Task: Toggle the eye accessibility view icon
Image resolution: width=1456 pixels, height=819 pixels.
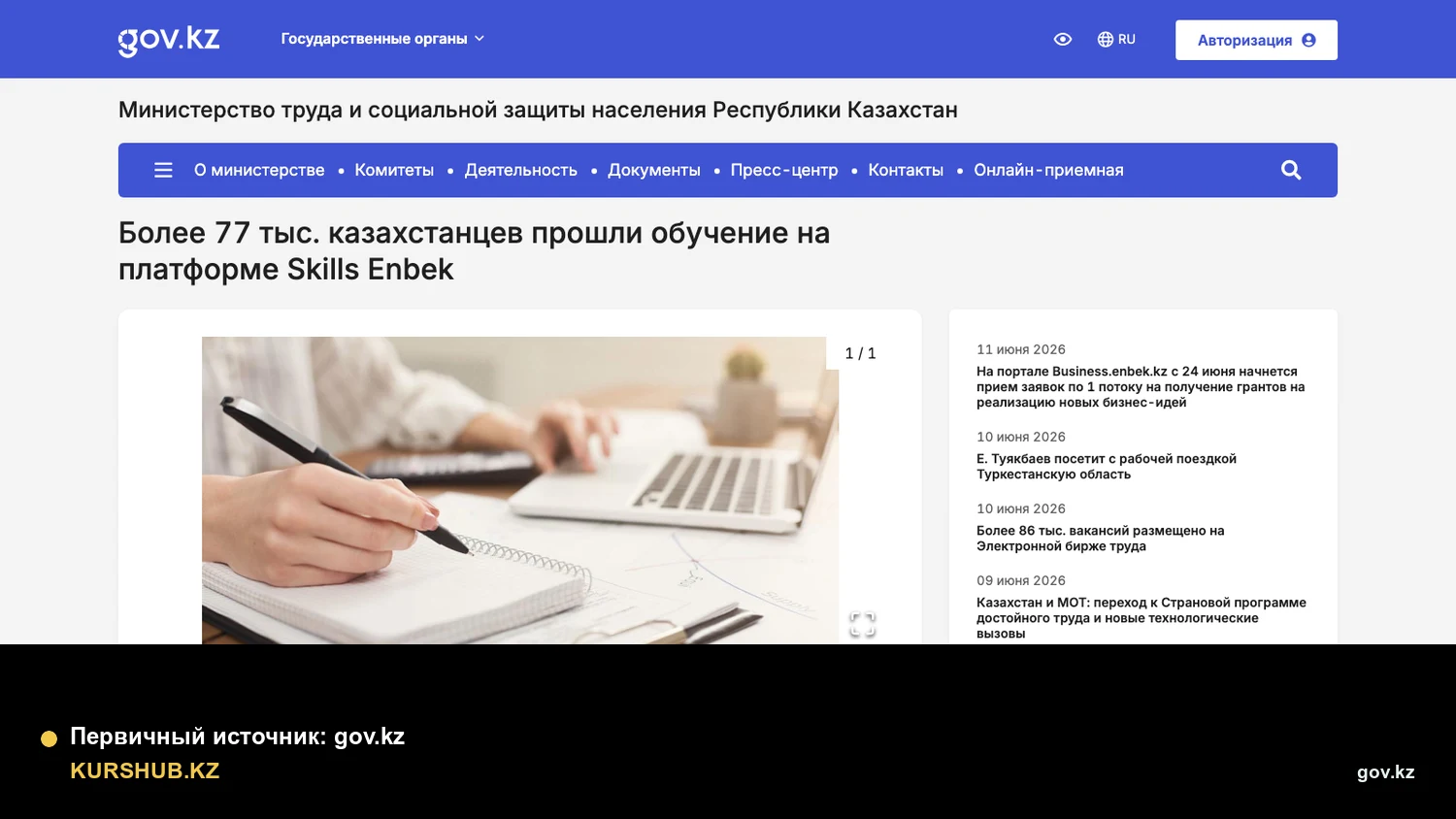Action: point(1063,40)
